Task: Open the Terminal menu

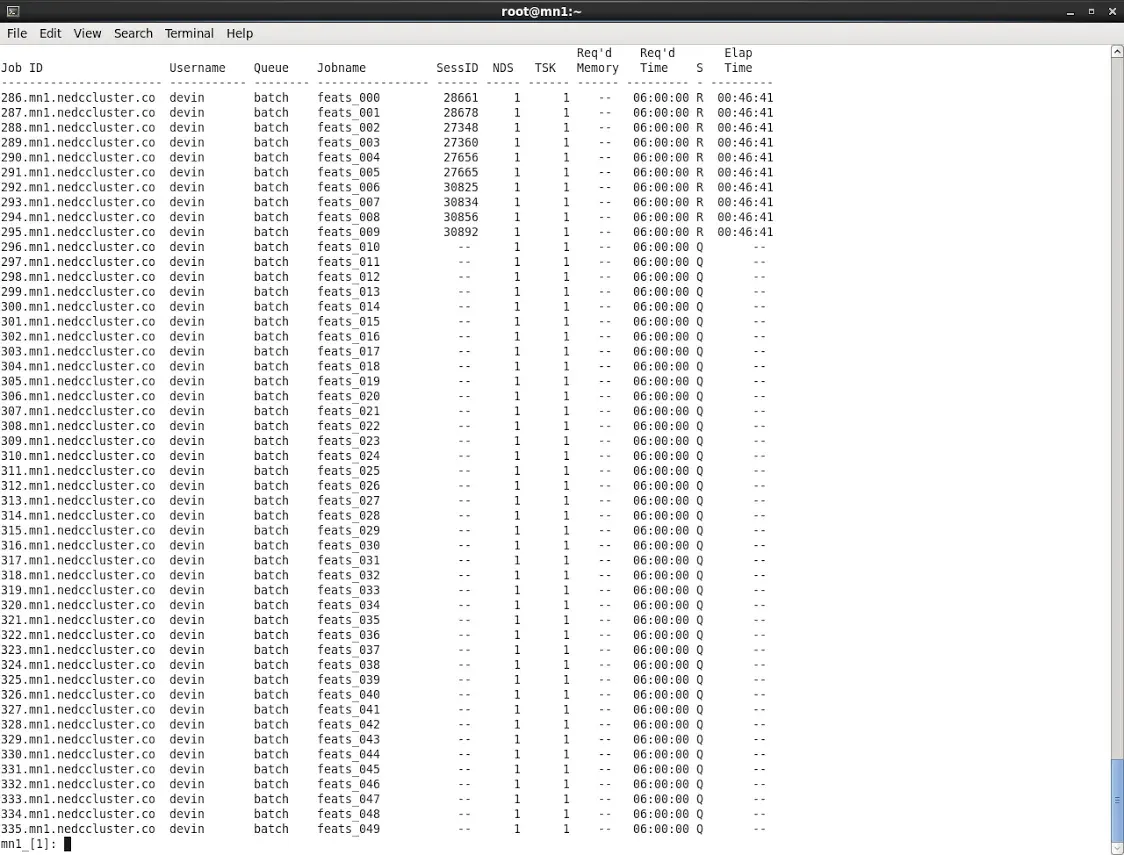Action: [x=189, y=33]
